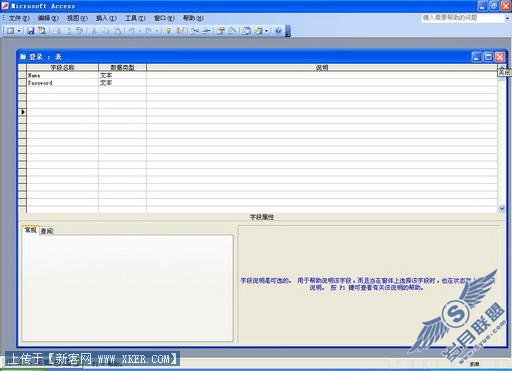Click the Print toolbar icon
Screen dimensions: 512x371
pyautogui.click(x=57, y=31)
